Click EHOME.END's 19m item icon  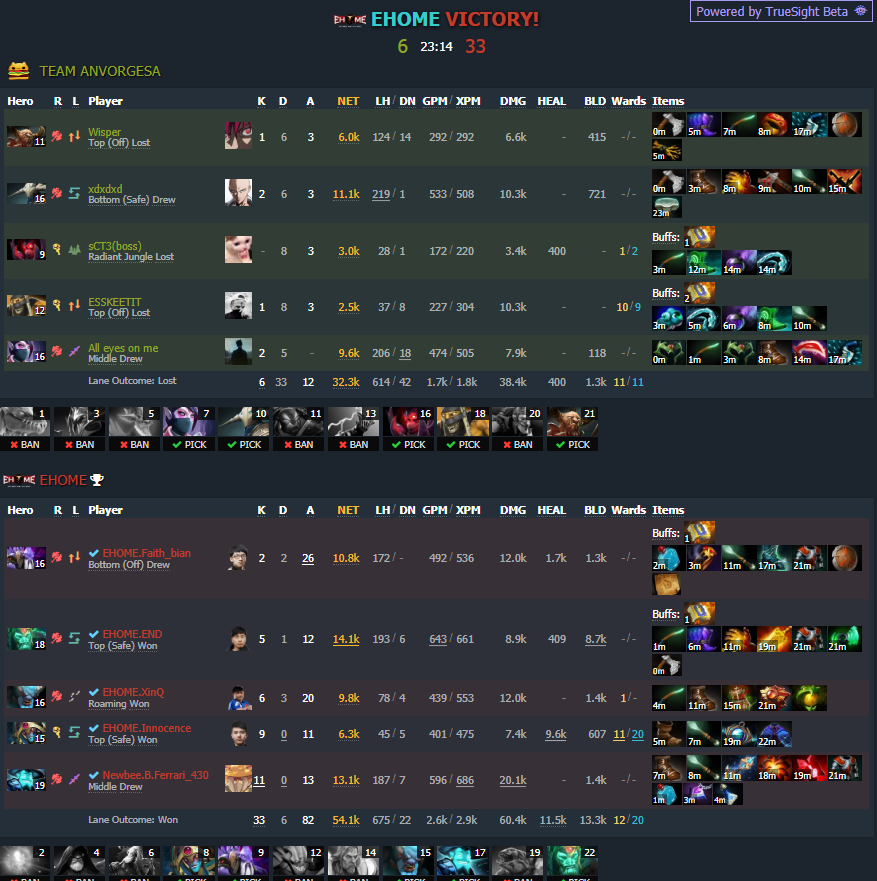[x=774, y=639]
